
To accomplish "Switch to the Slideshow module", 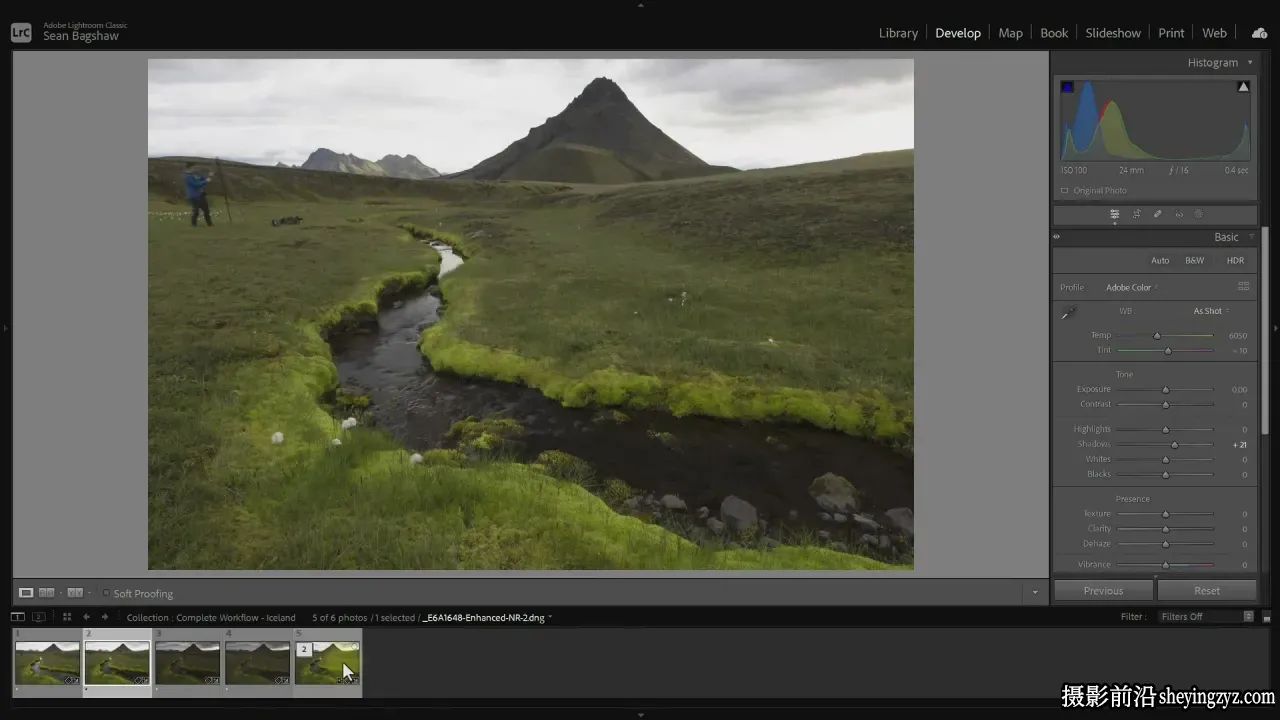I will click(x=1113, y=33).
